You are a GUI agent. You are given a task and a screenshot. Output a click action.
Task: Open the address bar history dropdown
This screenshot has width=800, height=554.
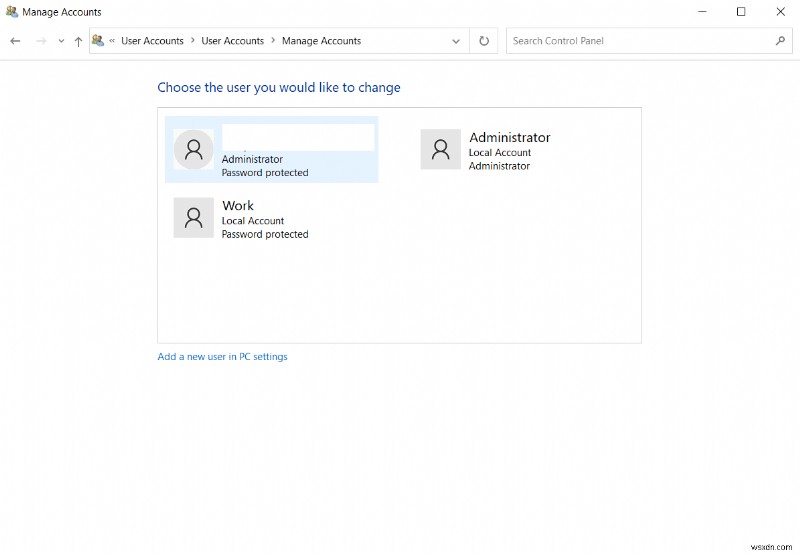[x=456, y=41]
